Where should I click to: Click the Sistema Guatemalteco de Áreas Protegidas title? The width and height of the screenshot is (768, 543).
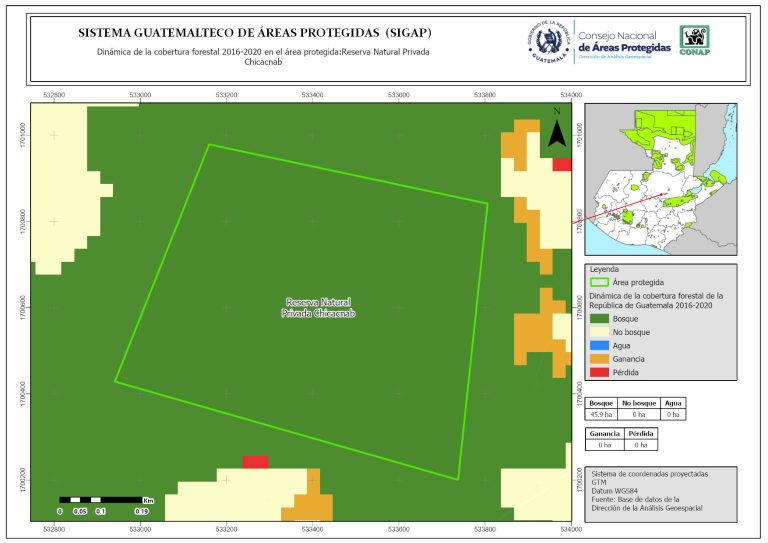(255, 33)
